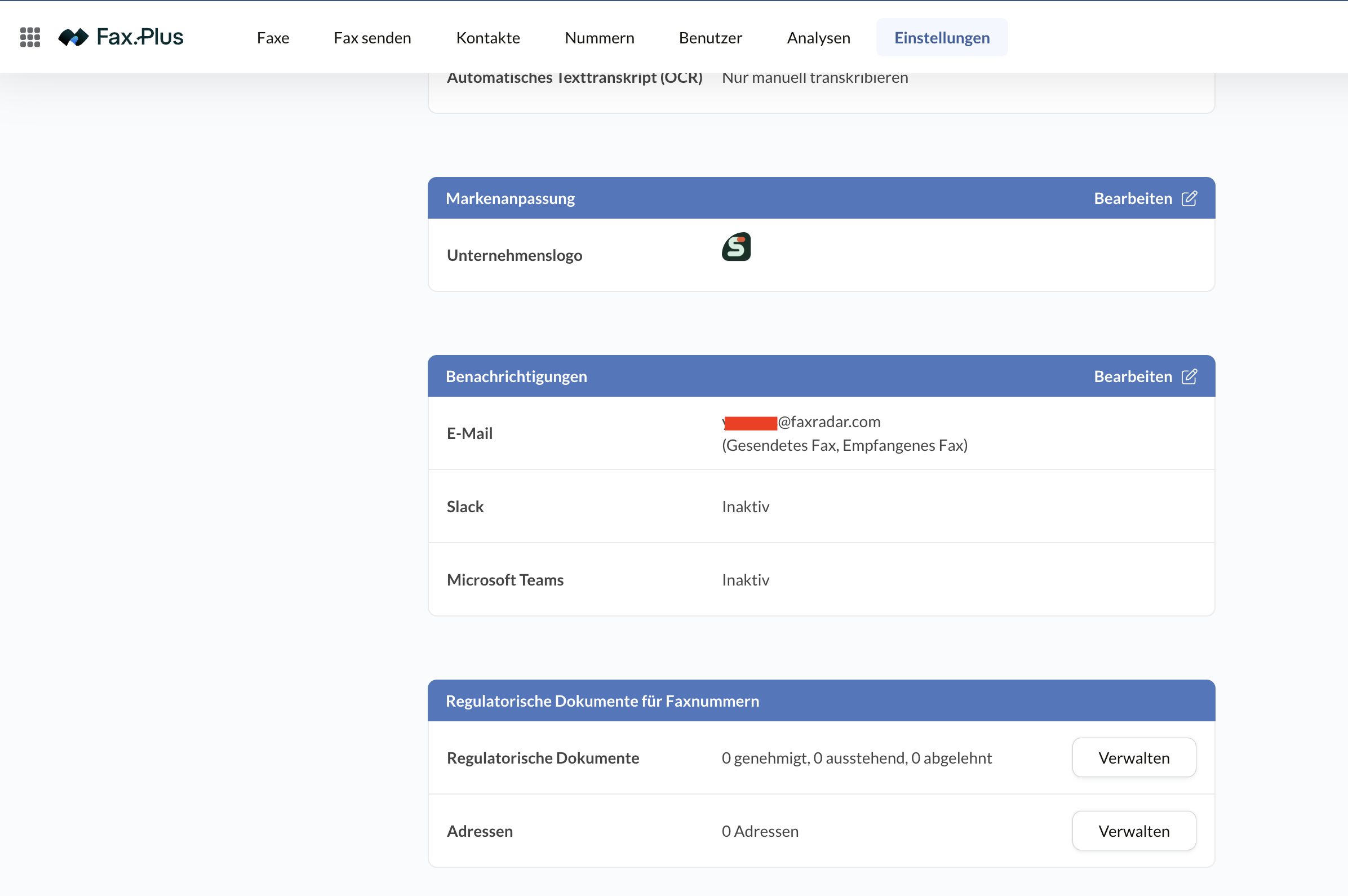Click the 'Benachrichtigungen' section title

click(517, 376)
